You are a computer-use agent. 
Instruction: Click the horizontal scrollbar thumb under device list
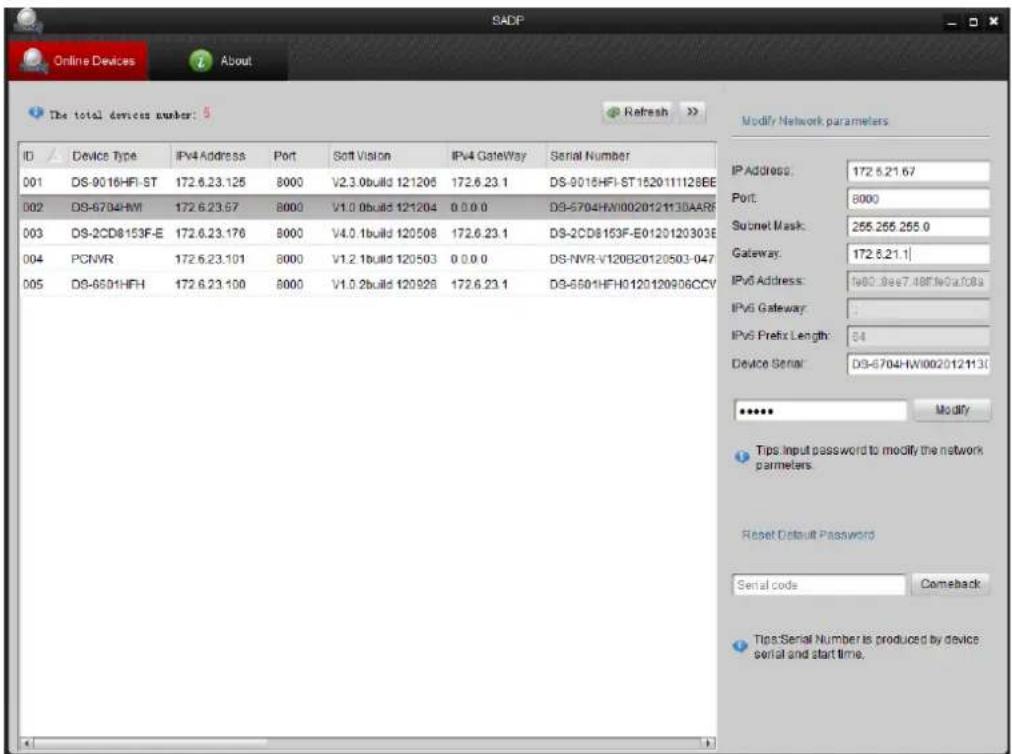point(150,743)
